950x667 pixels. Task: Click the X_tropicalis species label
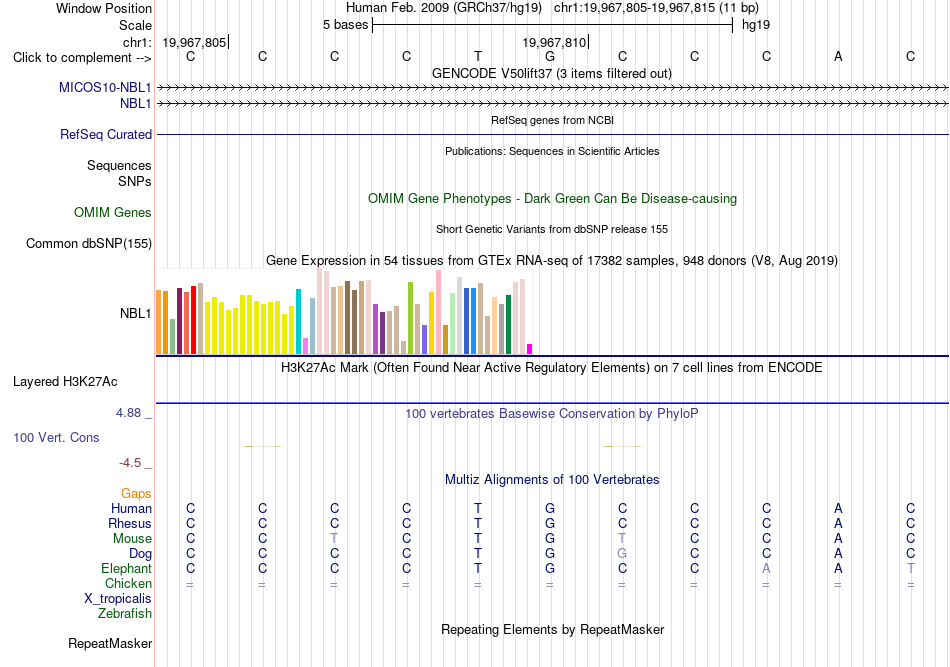click(x=118, y=599)
